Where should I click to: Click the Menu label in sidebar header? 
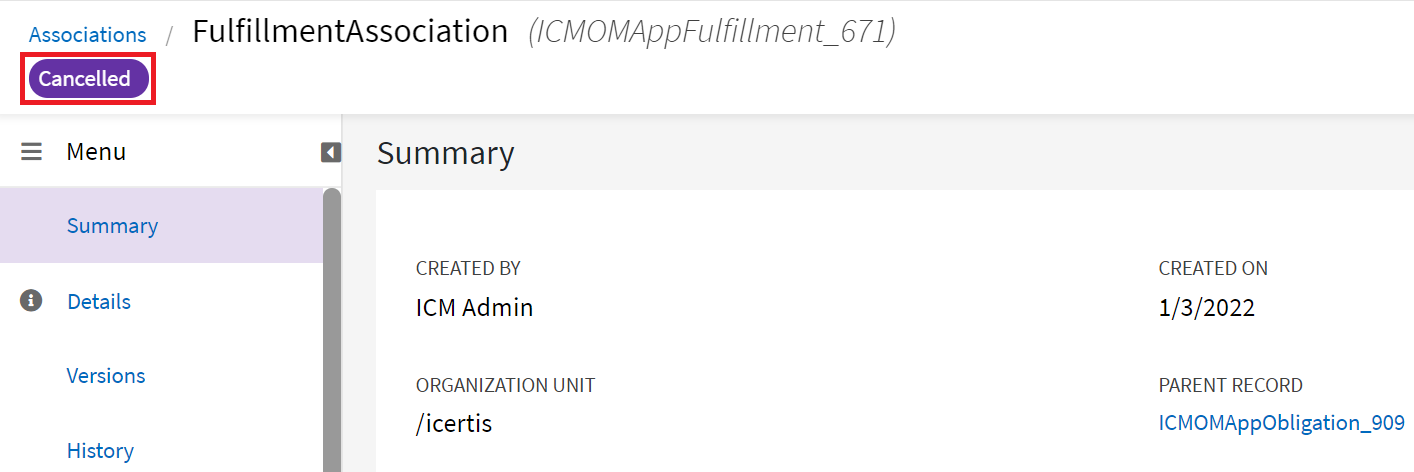[96, 152]
